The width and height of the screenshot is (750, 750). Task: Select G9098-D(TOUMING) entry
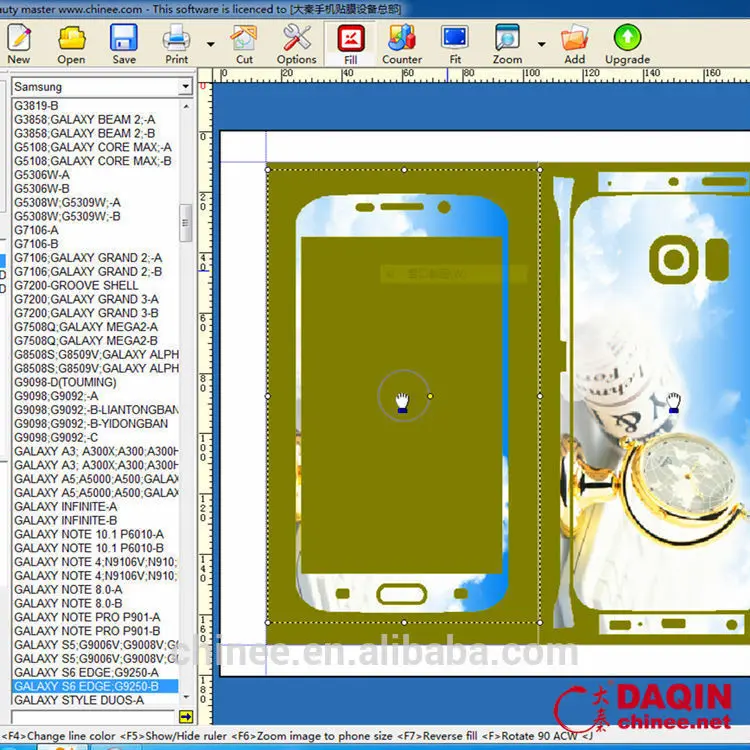65,382
